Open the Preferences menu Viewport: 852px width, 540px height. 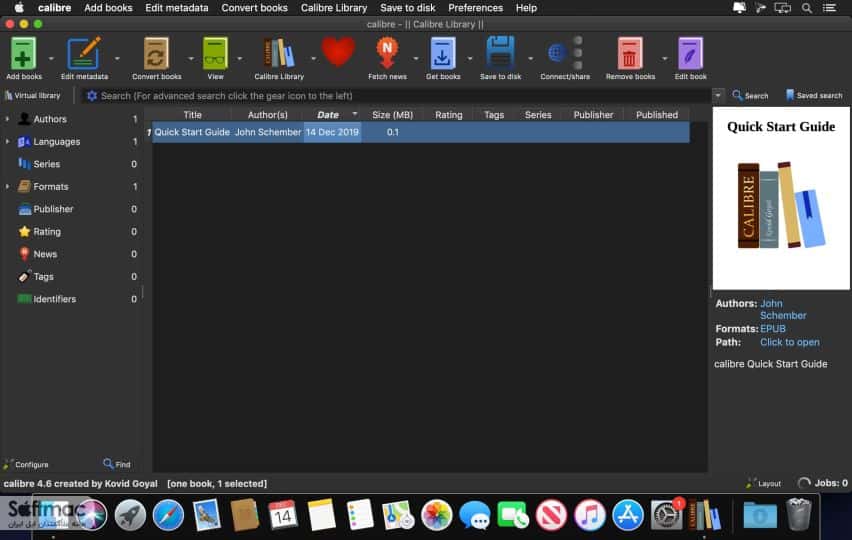(x=475, y=8)
